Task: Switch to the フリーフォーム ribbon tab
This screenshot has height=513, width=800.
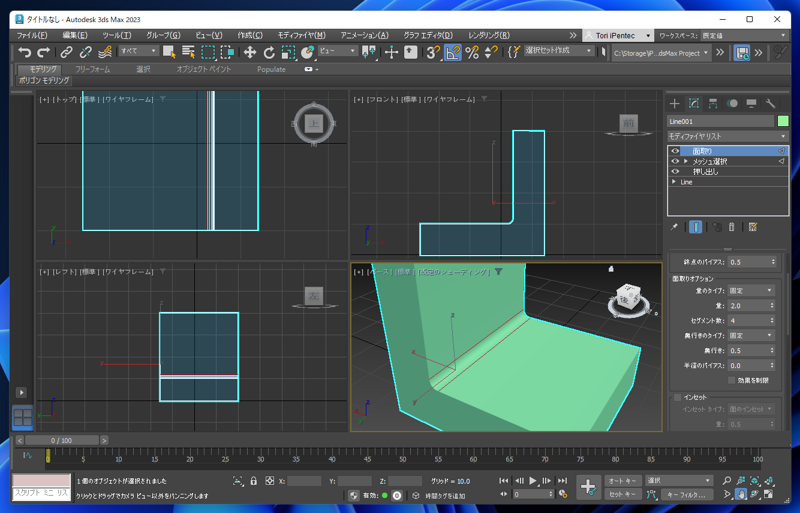Action: tap(92, 69)
